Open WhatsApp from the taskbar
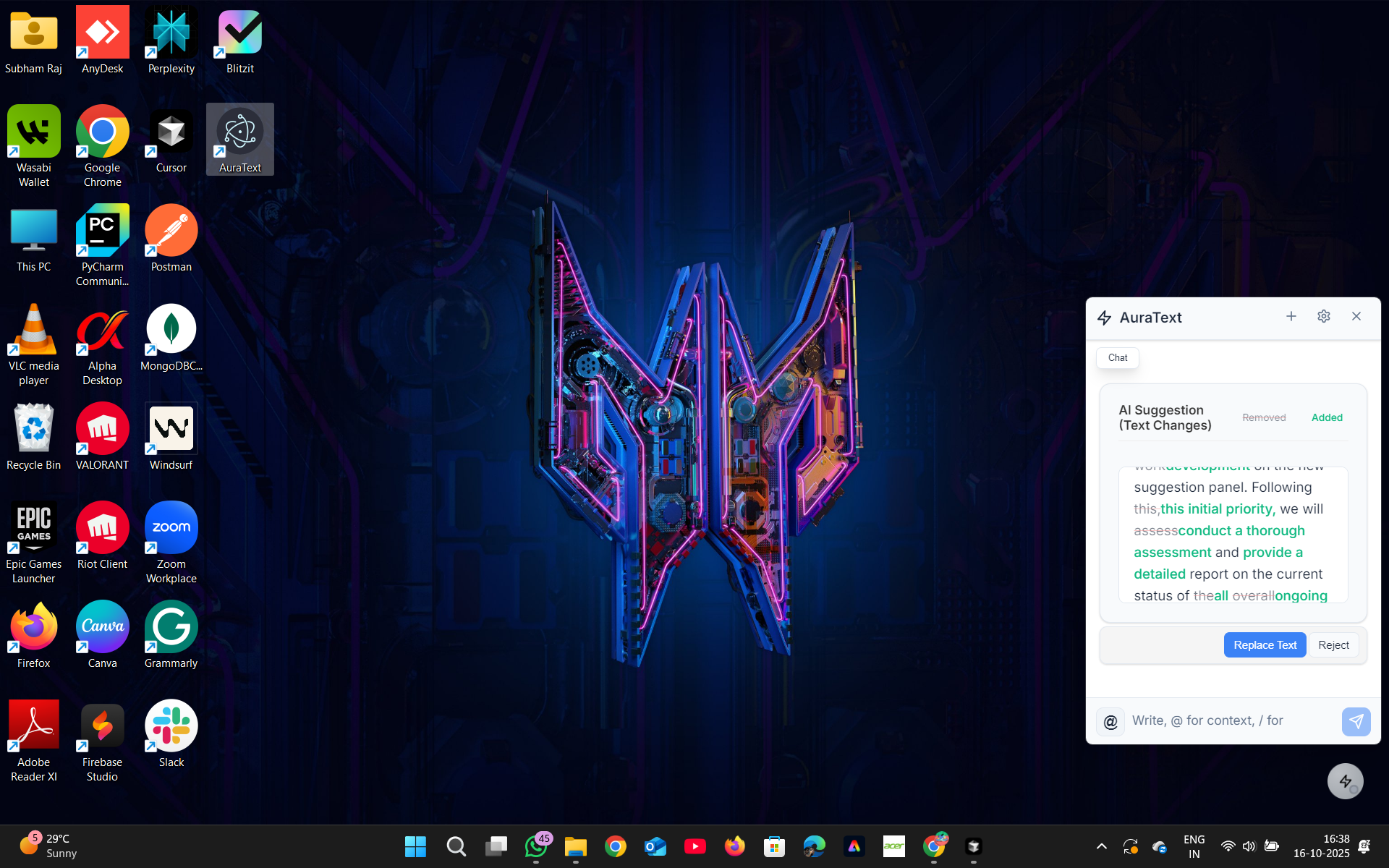This screenshot has width=1389, height=868. pyautogui.click(x=536, y=846)
